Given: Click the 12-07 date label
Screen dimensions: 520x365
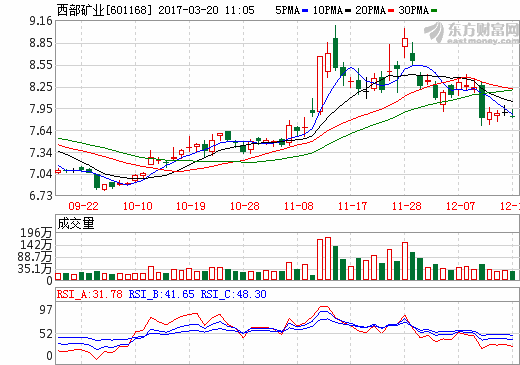Looking at the screenshot, I should pyautogui.click(x=460, y=206).
